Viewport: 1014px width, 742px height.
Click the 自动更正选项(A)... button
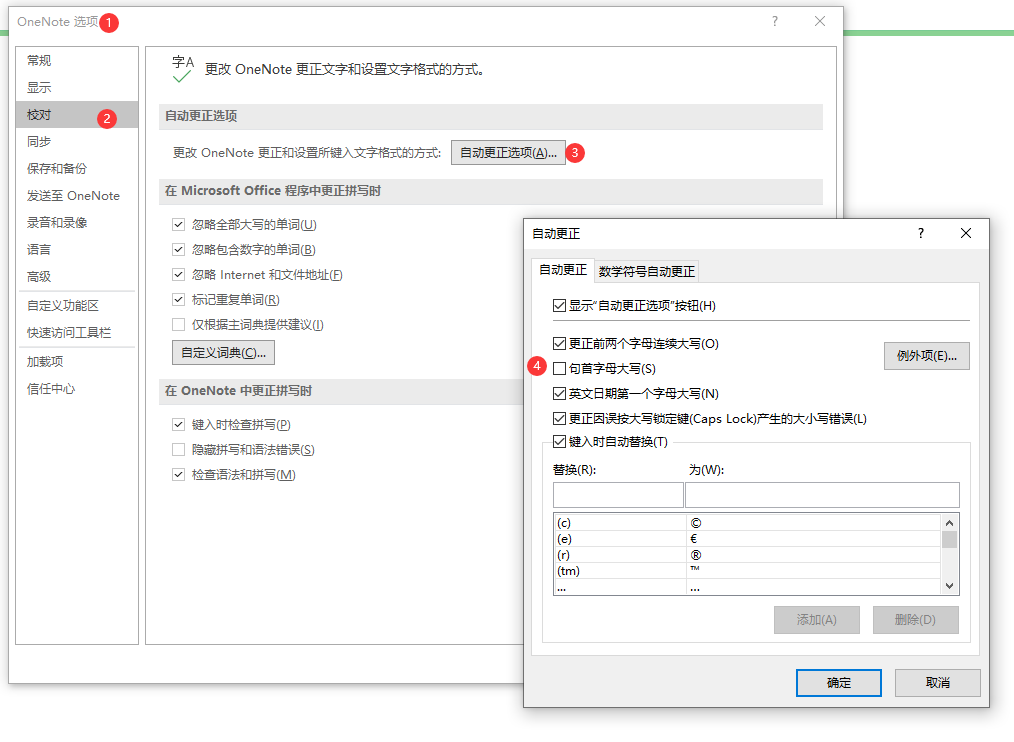point(508,153)
